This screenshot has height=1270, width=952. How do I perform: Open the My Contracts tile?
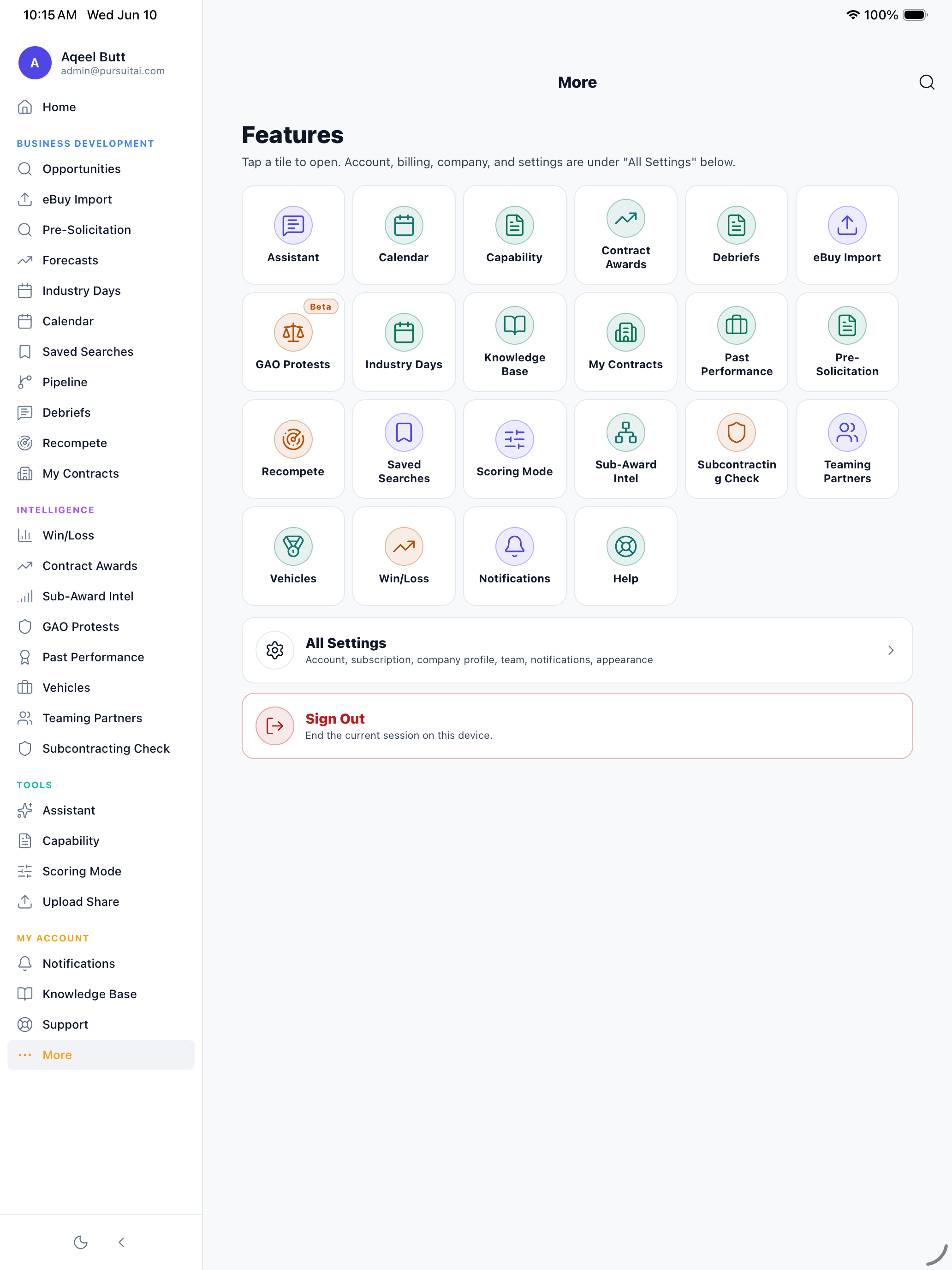point(625,342)
